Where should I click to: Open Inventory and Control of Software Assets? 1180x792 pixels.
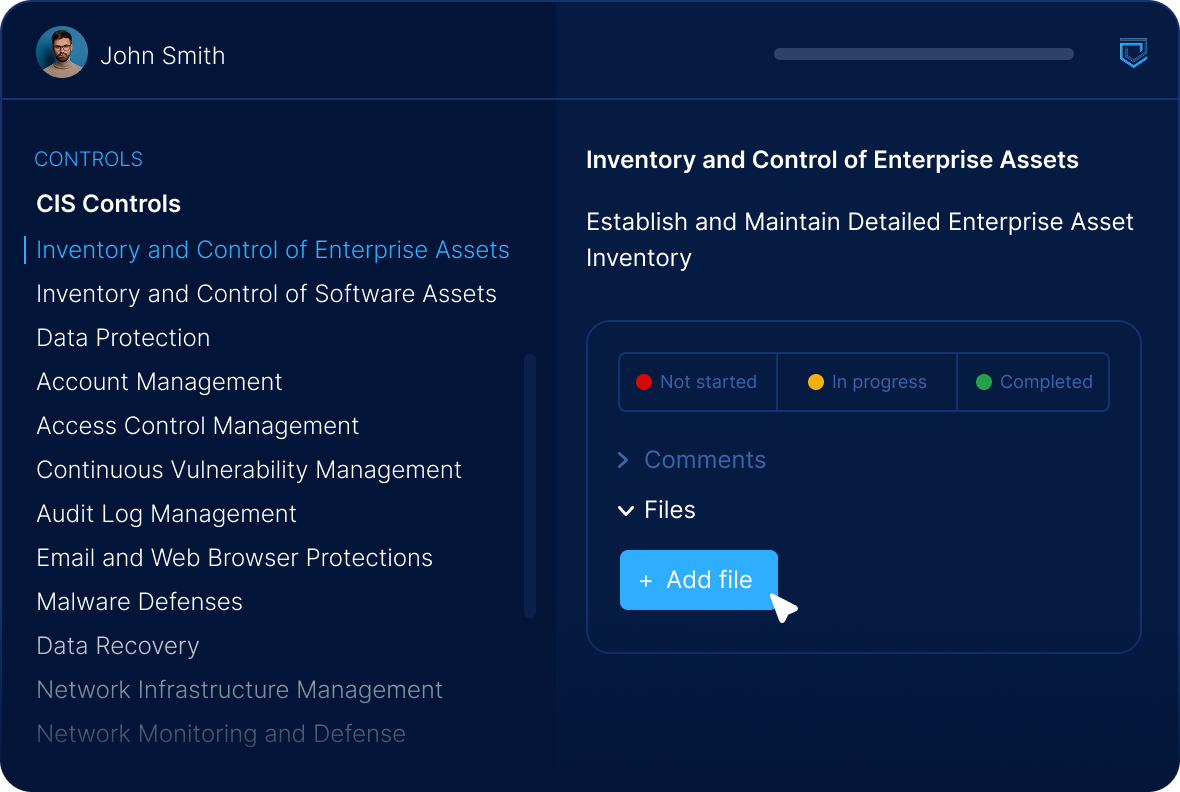[x=266, y=294]
